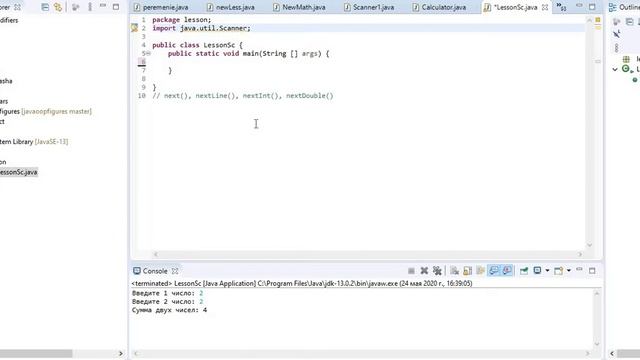Click JRE System Library node in Package Explorer
The height and width of the screenshot is (360, 640).
click(34, 142)
